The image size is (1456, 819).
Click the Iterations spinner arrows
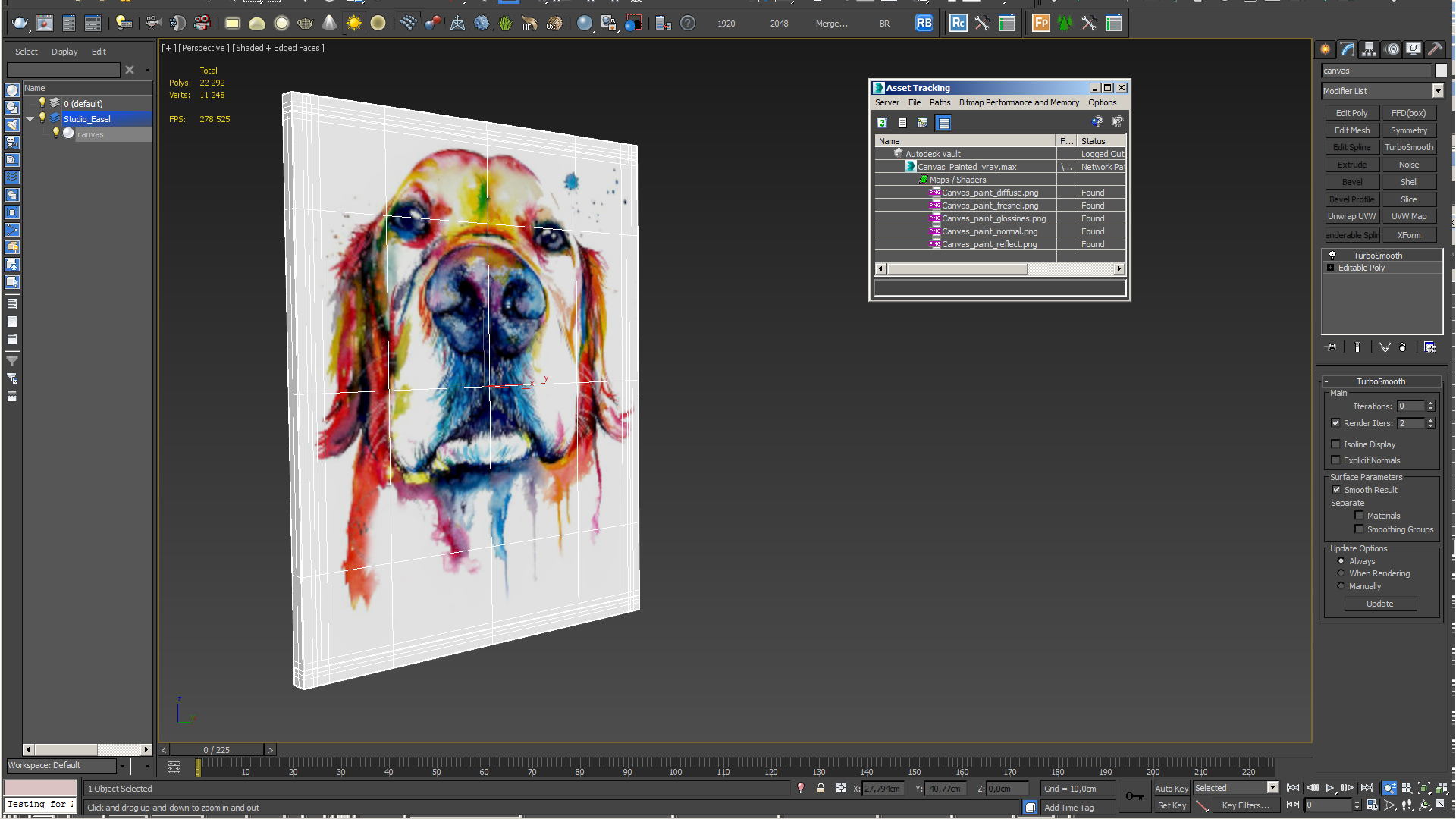tap(1430, 406)
